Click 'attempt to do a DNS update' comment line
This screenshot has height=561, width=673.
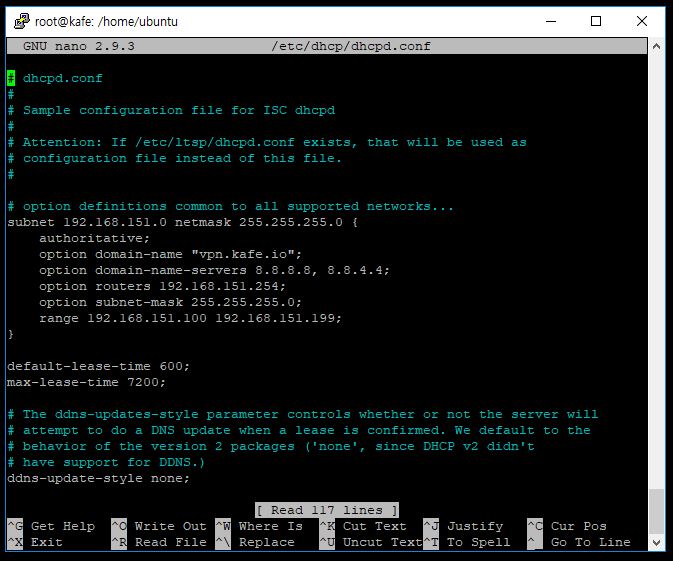click(x=299, y=431)
